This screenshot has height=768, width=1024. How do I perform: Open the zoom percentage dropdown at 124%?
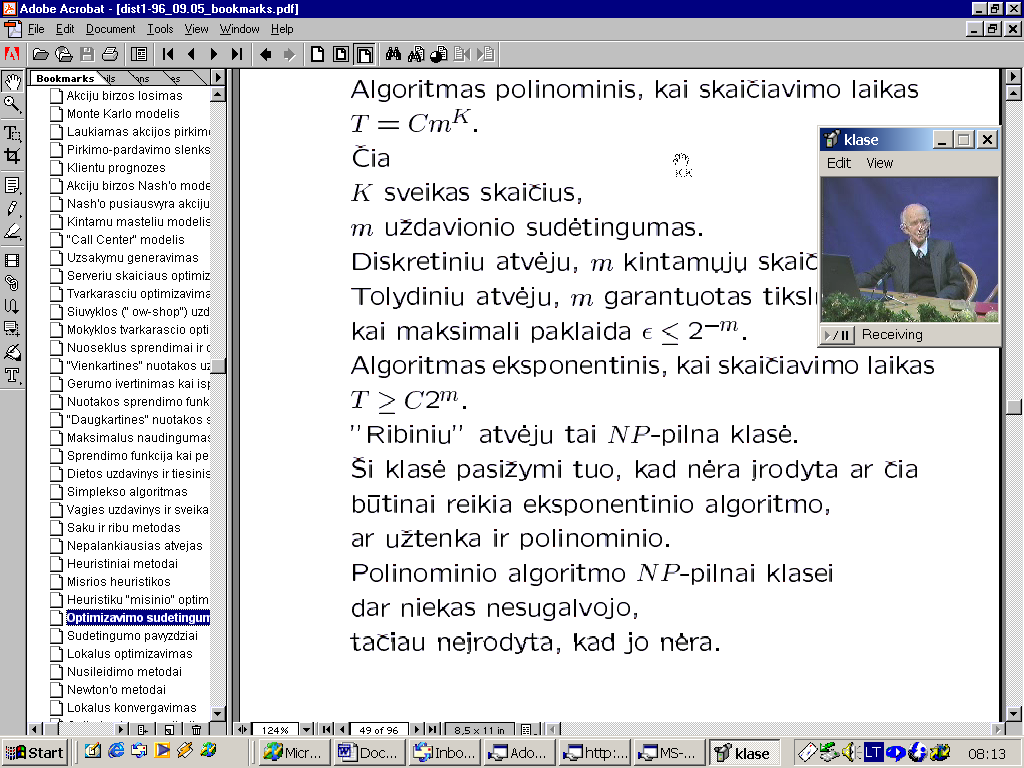[x=307, y=730]
